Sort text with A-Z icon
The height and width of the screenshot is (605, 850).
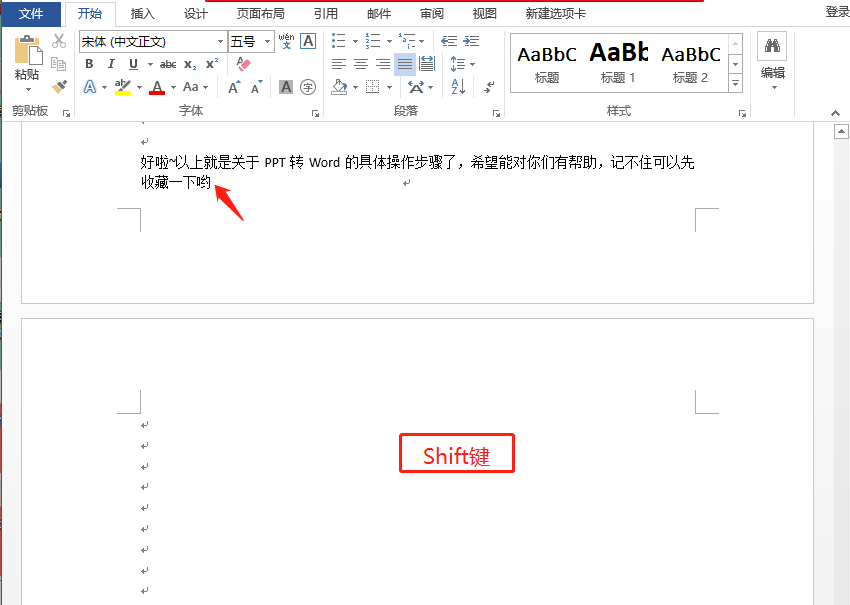pos(458,87)
